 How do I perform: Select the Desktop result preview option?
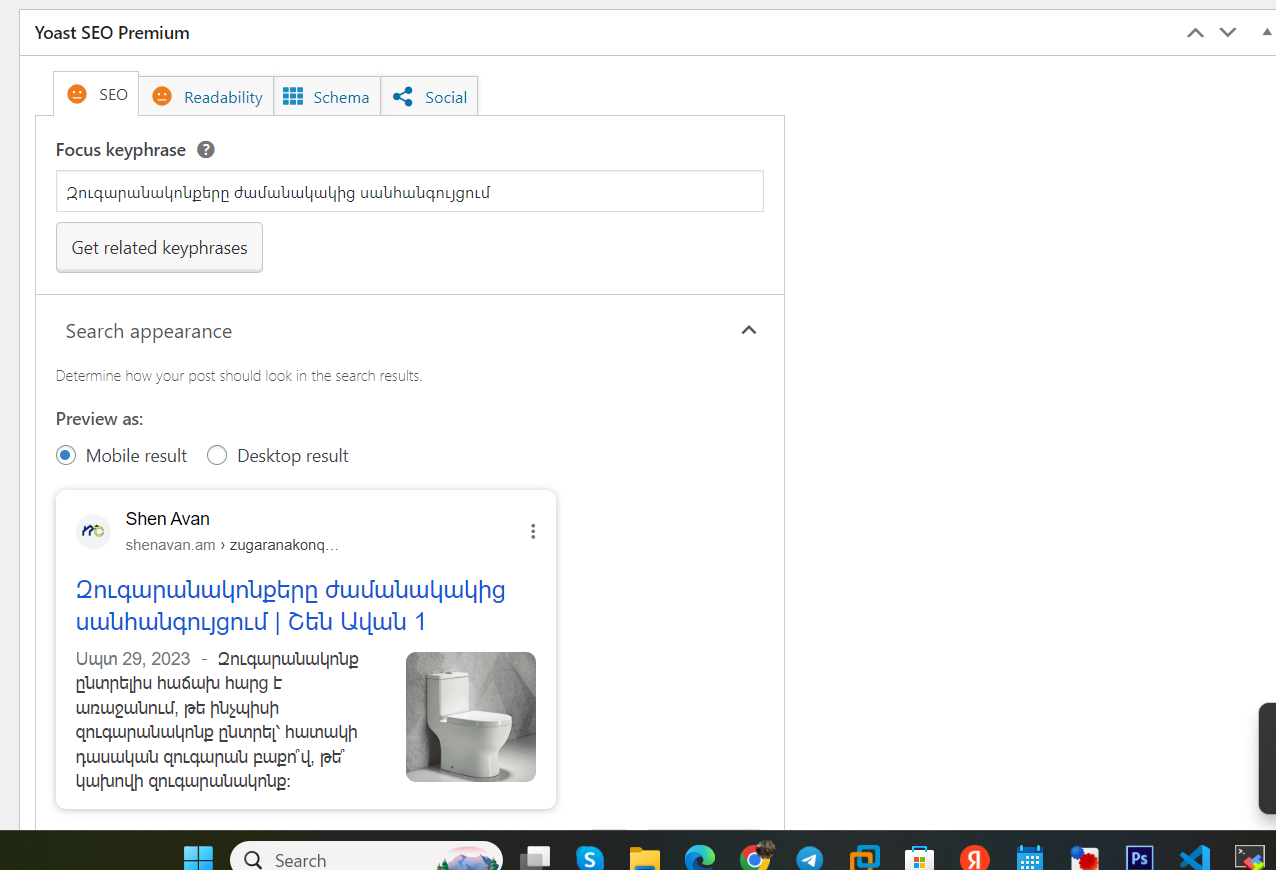click(x=217, y=455)
